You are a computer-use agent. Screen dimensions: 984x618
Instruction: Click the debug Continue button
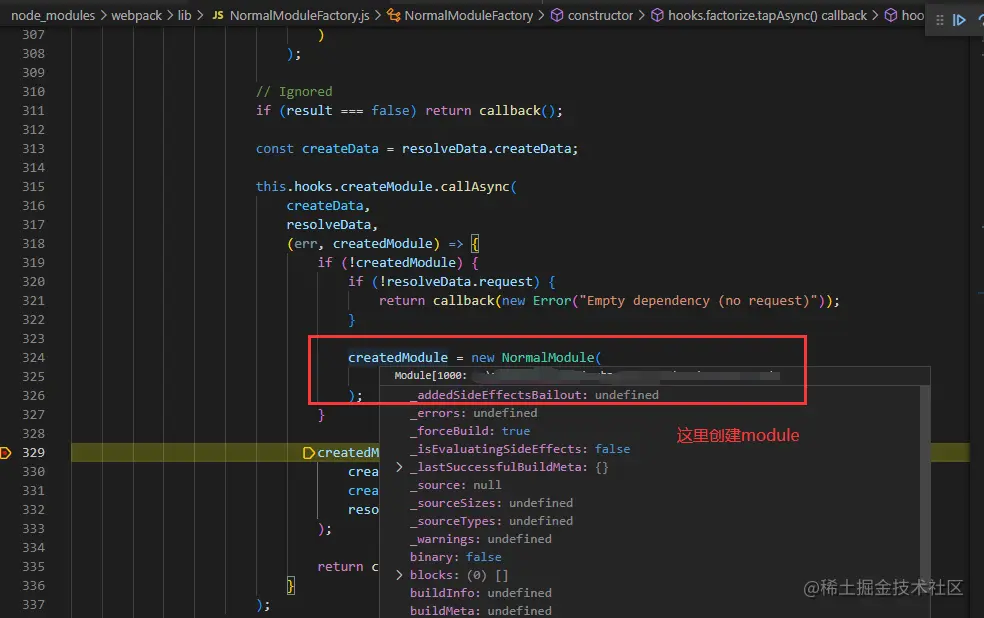959,20
